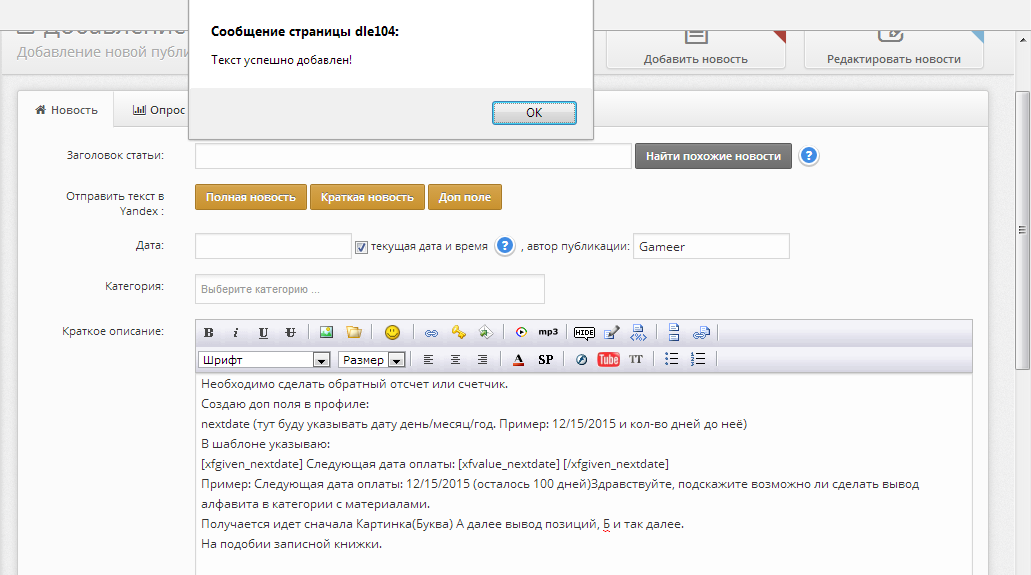The height and width of the screenshot is (575, 1031).
Task: Open Добавить новость panel button
Action: tap(696, 49)
